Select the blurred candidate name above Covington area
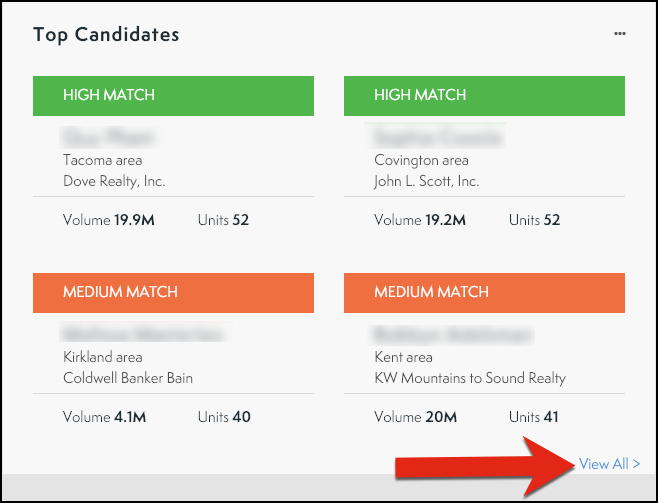The width and height of the screenshot is (658, 503). [438, 137]
